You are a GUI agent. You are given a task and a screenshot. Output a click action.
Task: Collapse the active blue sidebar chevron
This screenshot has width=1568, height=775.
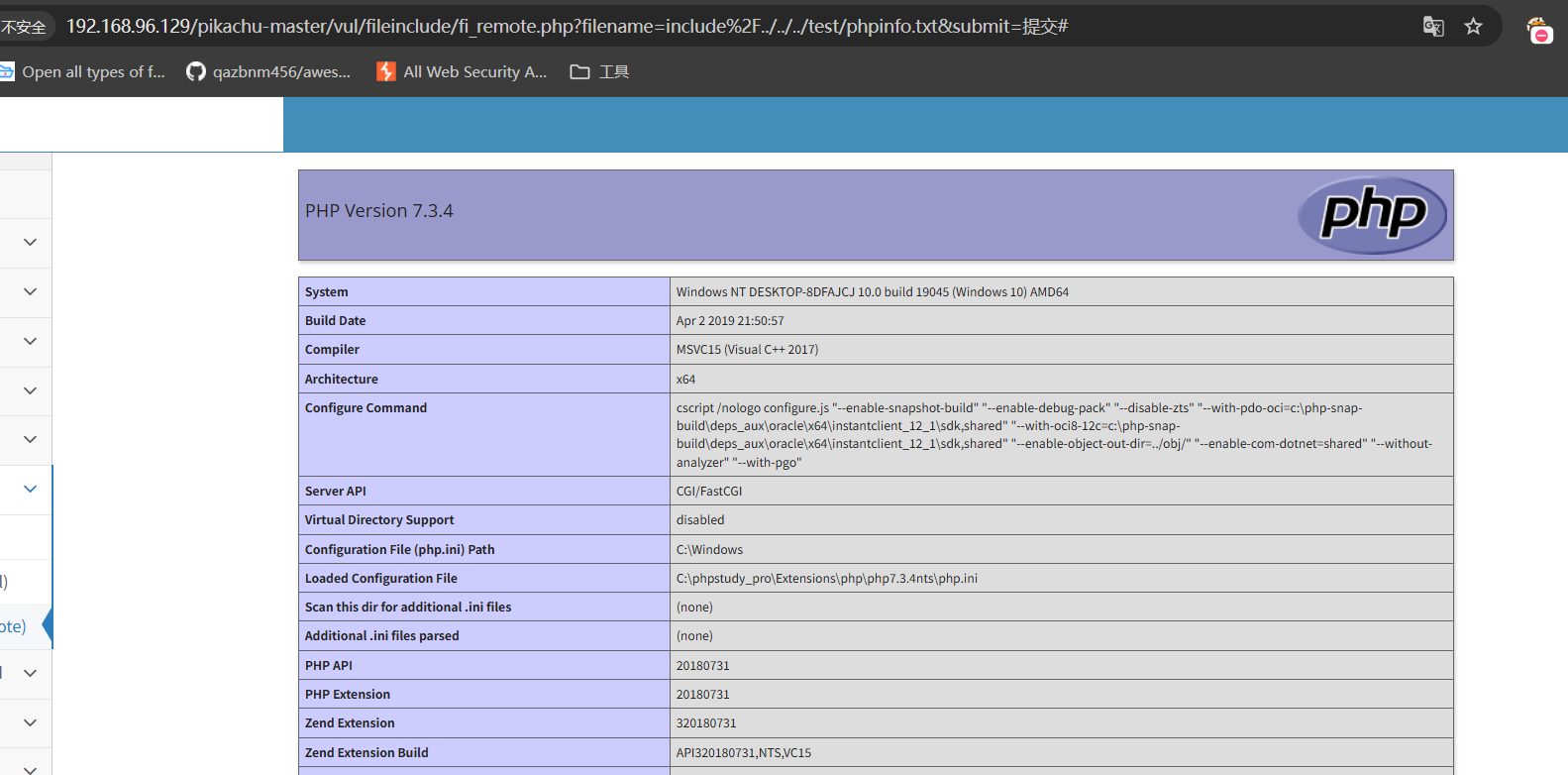(x=30, y=489)
